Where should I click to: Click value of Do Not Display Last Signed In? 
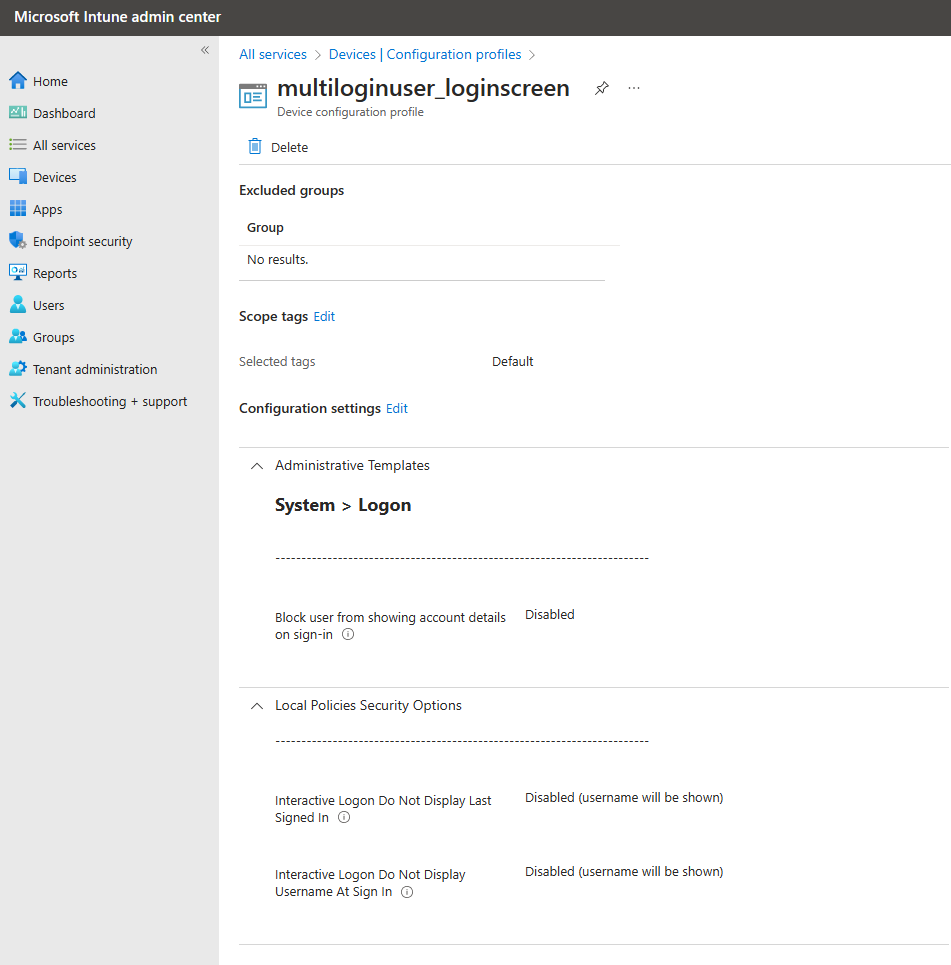(624, 797)
